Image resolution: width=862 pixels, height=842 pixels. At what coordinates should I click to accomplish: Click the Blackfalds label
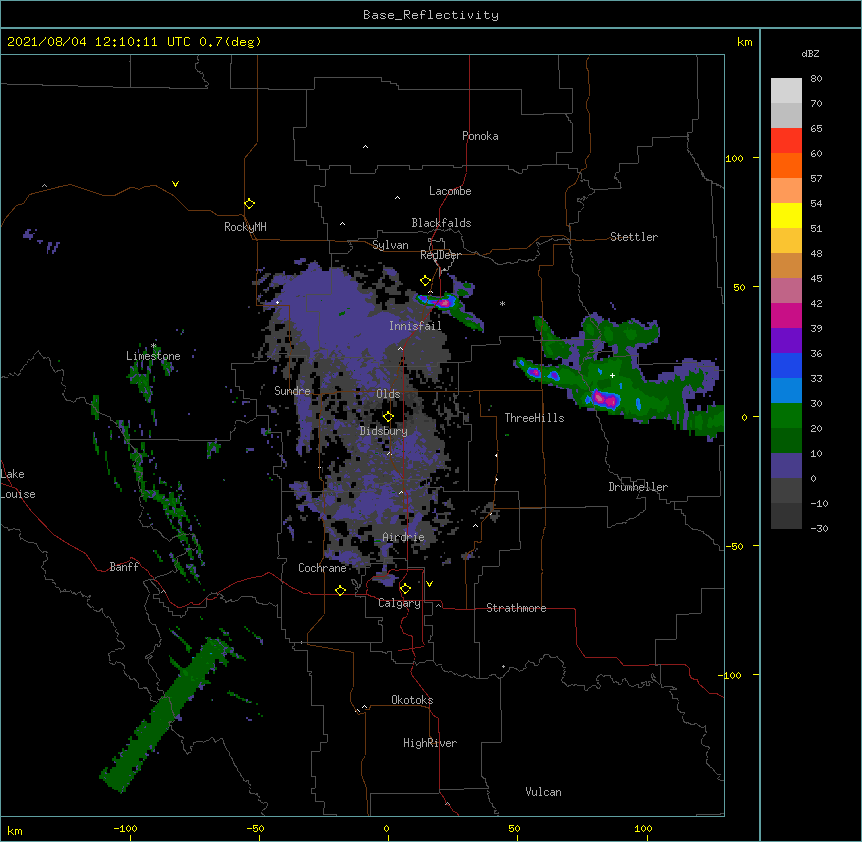441,223
